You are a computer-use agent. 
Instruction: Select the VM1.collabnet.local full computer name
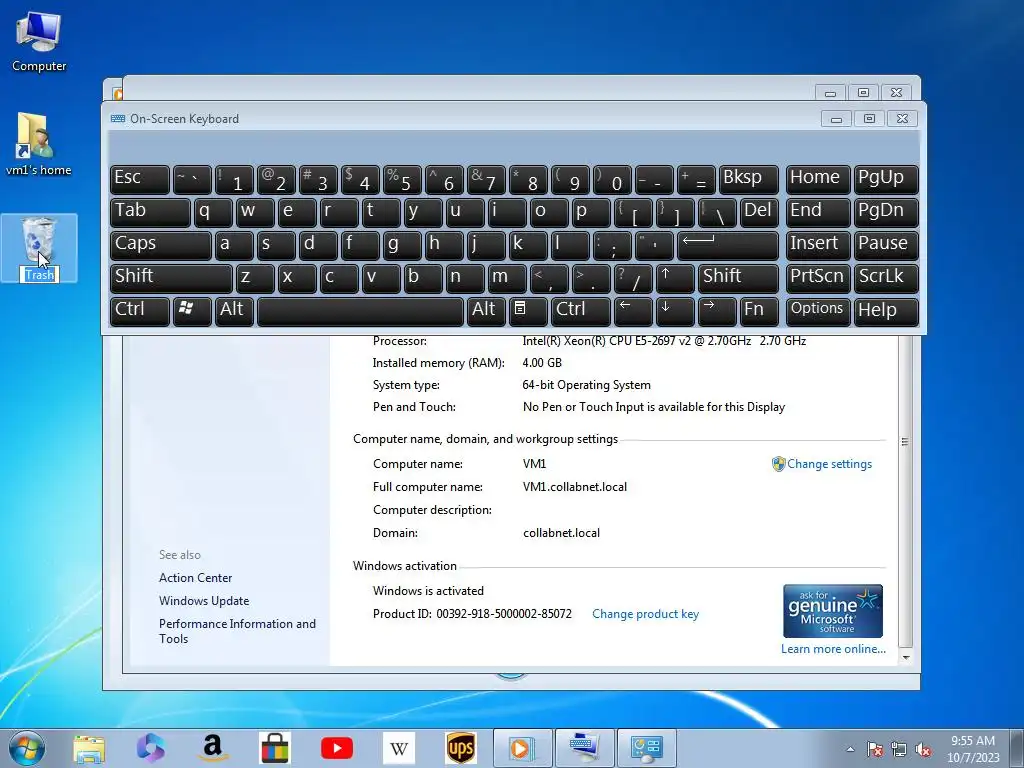click(575, 487)
